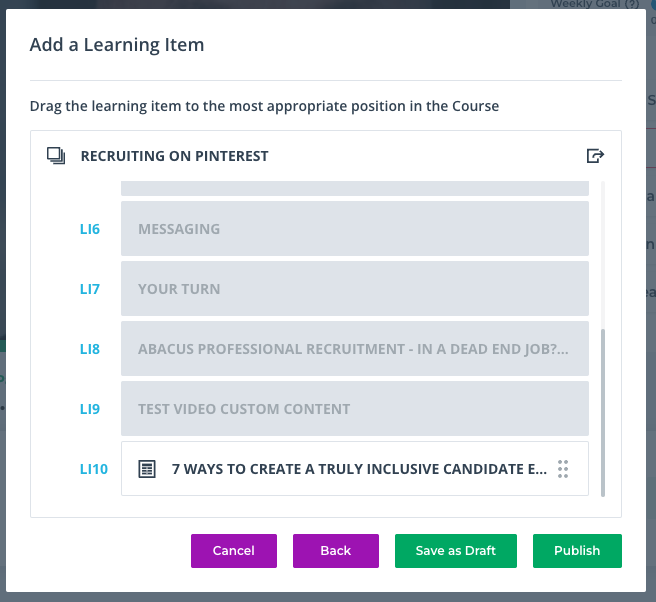The width and height of the screenshot is (656, 602).
Task: Open the course via export arrow icon
Action: 595,156
